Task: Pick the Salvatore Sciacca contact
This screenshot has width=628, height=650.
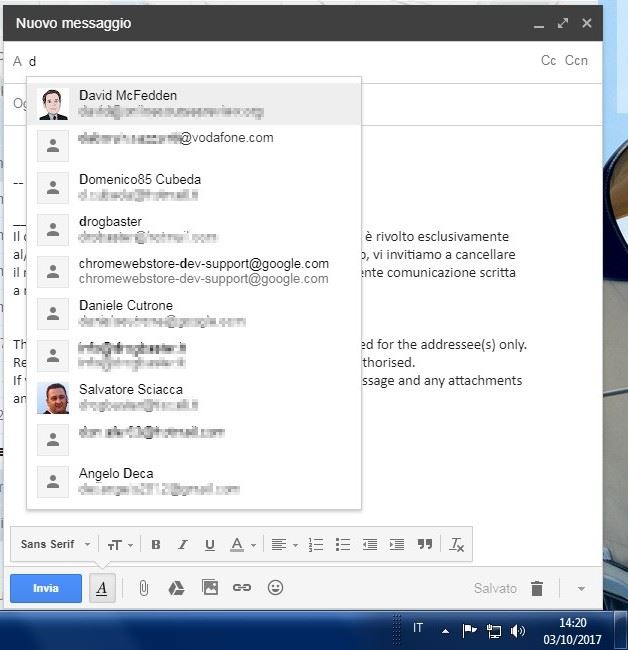Action: pyautogui.click(x=194, y=398)
